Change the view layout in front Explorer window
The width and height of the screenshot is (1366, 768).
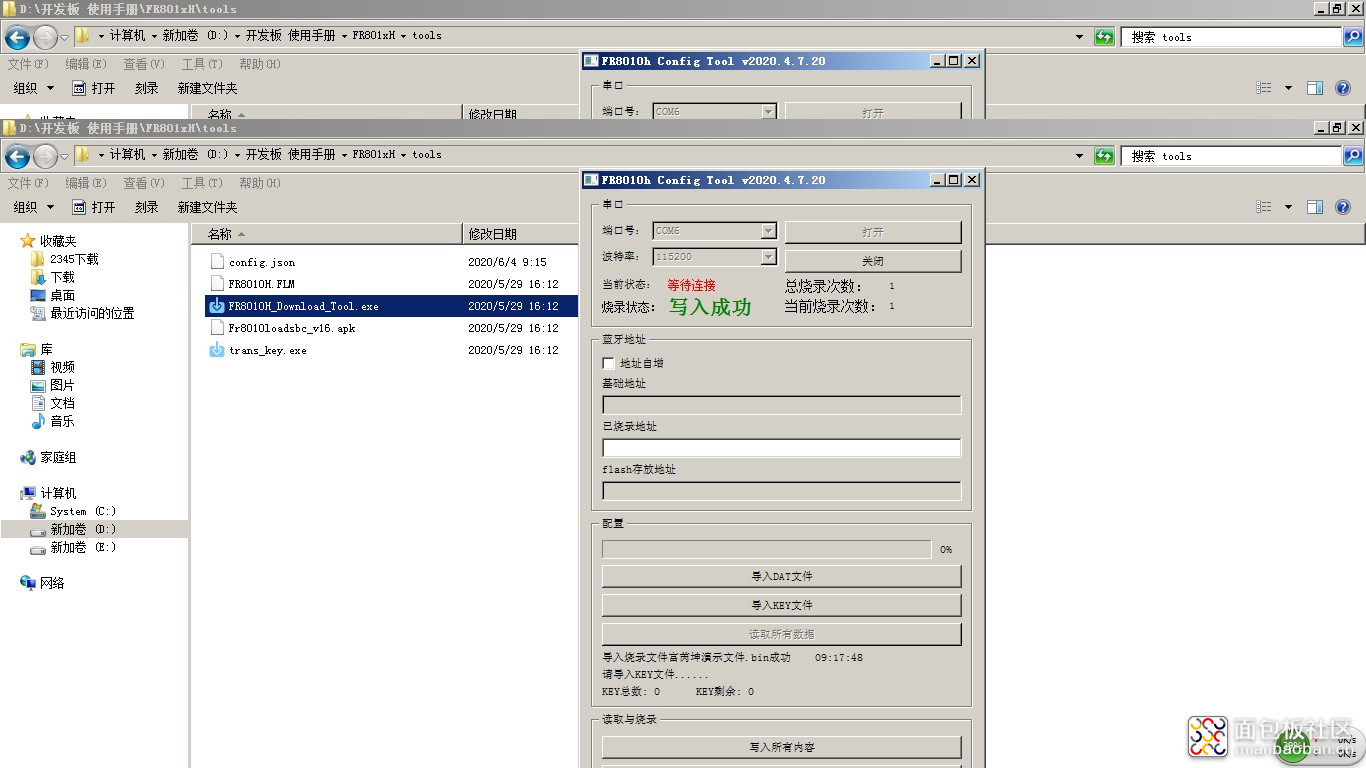(x=1264, y=207)
